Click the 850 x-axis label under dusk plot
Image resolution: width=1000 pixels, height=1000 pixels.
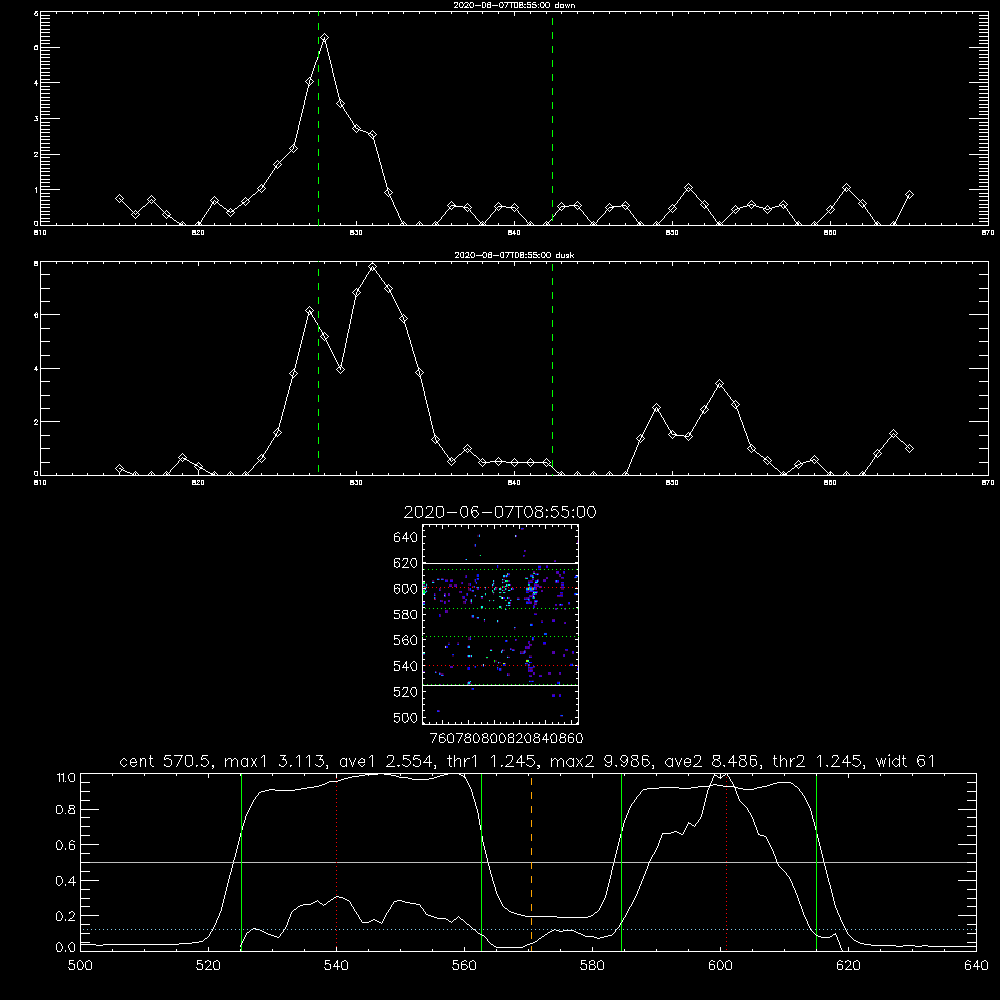[672, 483]
